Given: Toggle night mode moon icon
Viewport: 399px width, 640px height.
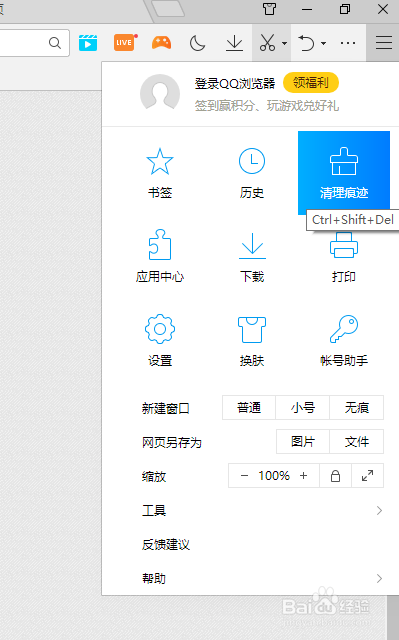Looking at the screenshot, I should click(198, 42).
